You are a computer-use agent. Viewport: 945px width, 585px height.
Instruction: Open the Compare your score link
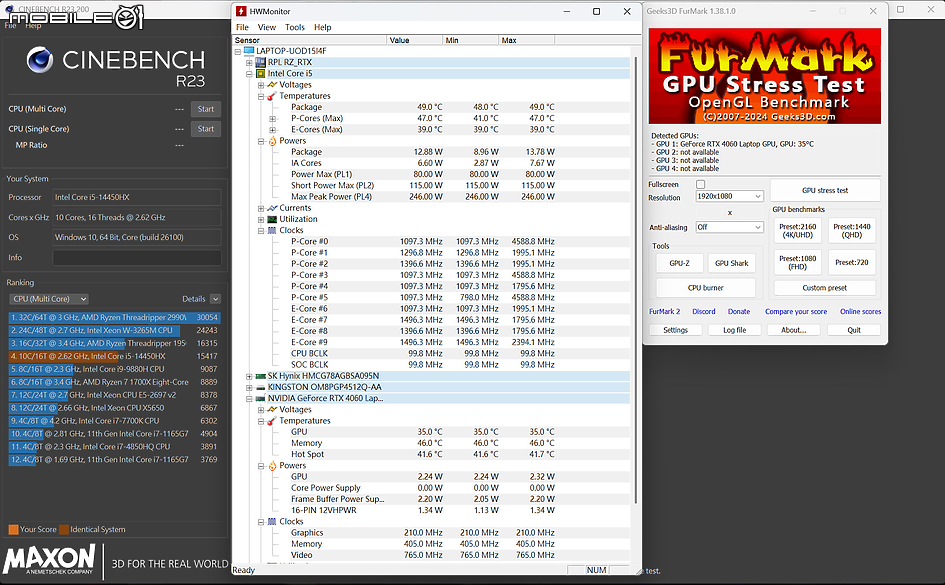point(796,311)
